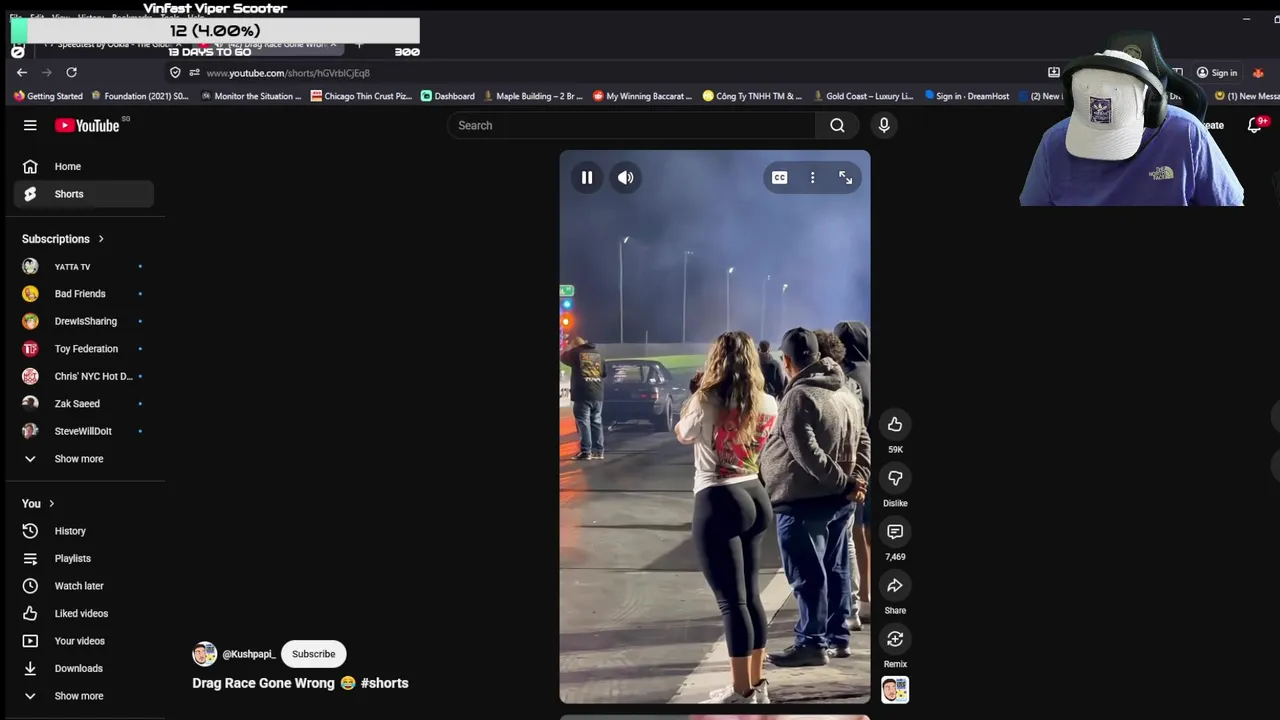Screen dimensions: 1280x720
Task: Toggle closed captions on the Short
Action: coord(779,178)
